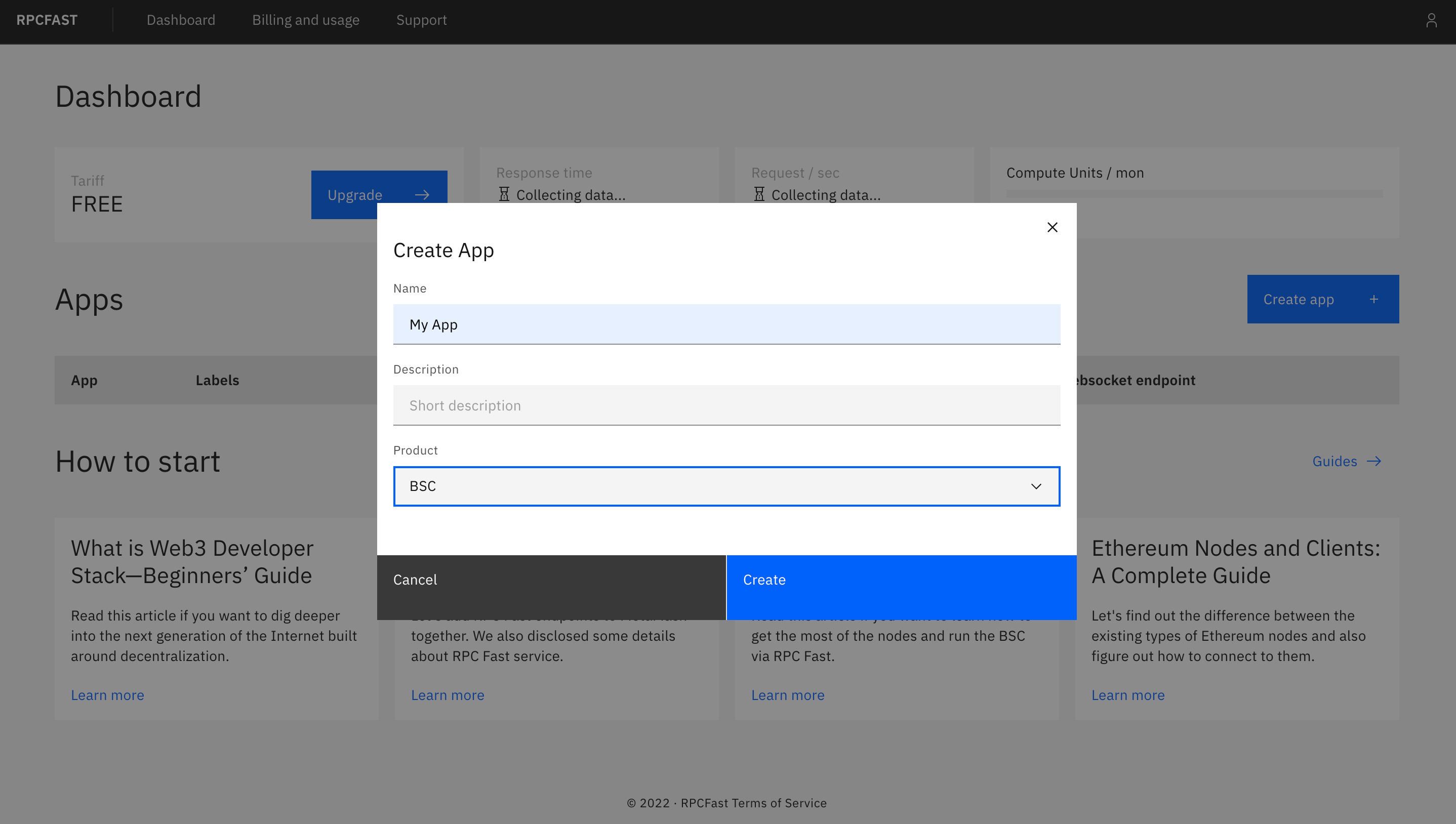Open Learn more under Web3 Developer Stack guide

[x=107, y=694]
